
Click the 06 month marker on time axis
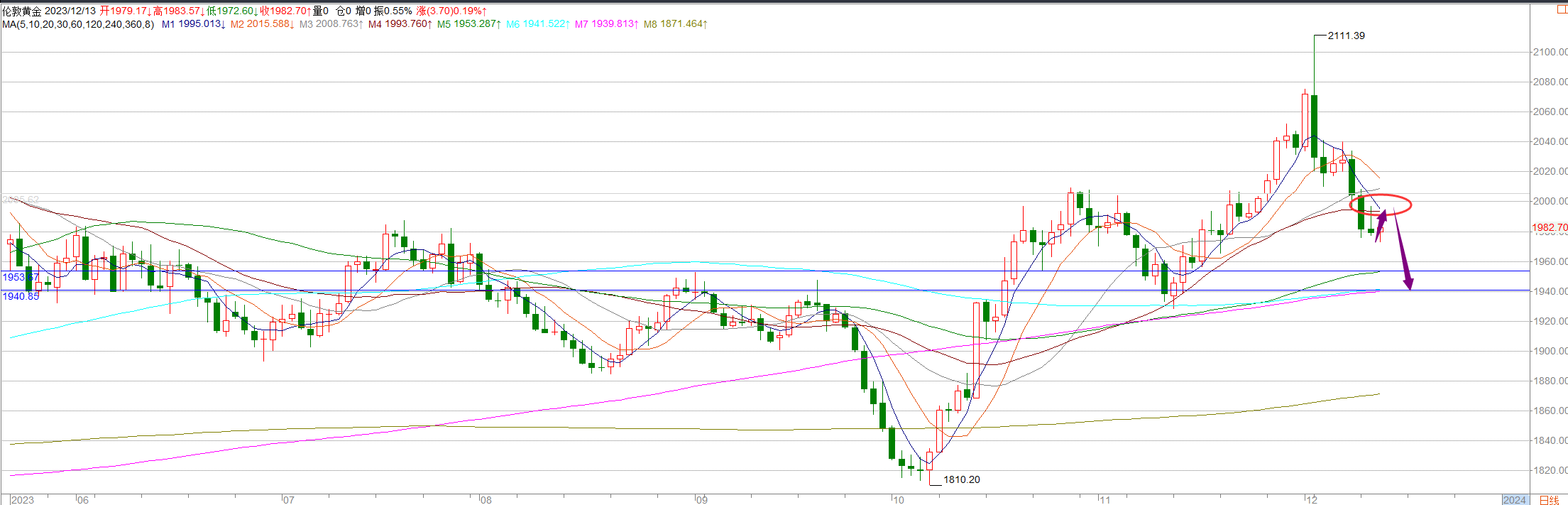(82, 500)
